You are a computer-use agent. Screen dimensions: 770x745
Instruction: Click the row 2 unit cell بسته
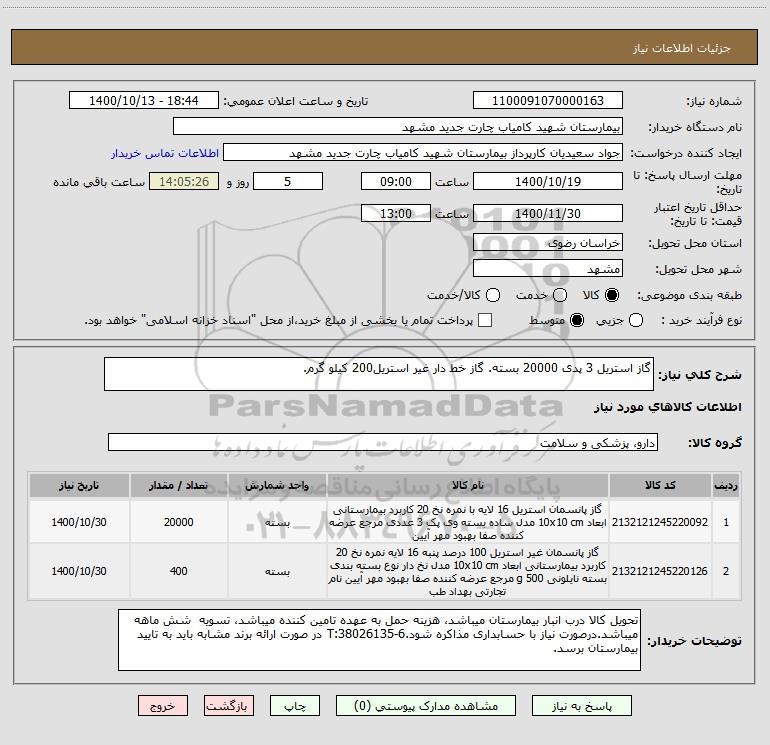277,571
